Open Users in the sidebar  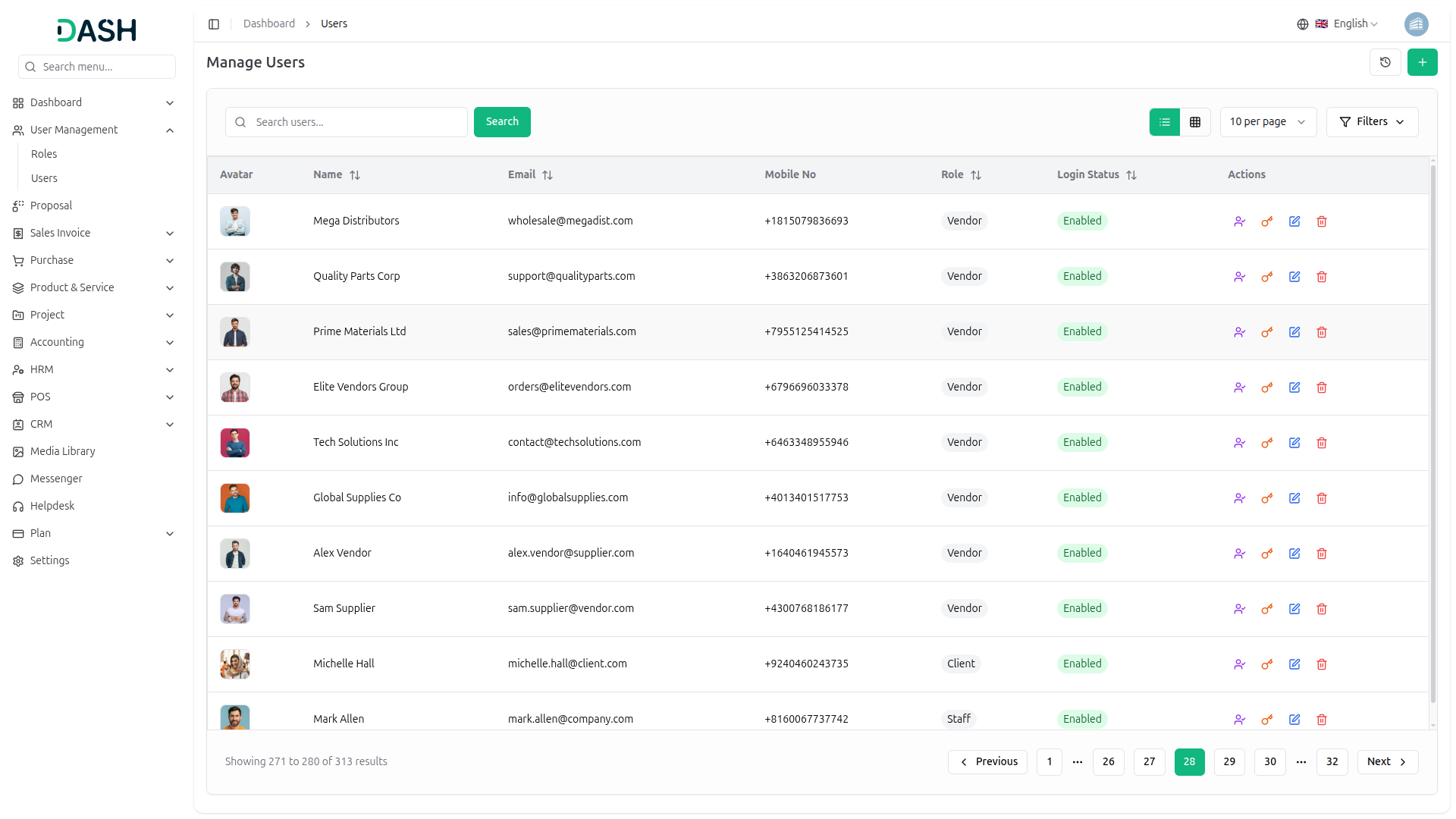pyautogui.click(x=44, y=179)
